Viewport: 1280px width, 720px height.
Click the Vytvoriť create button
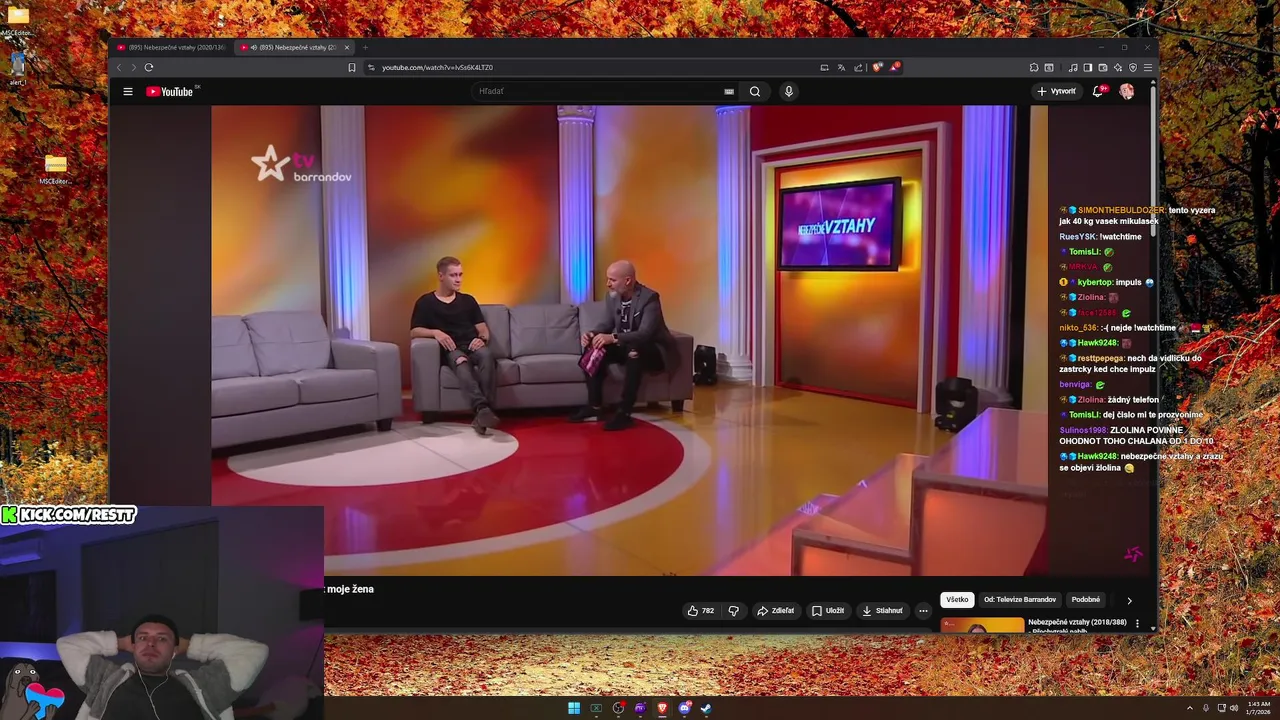[1056, 91]
